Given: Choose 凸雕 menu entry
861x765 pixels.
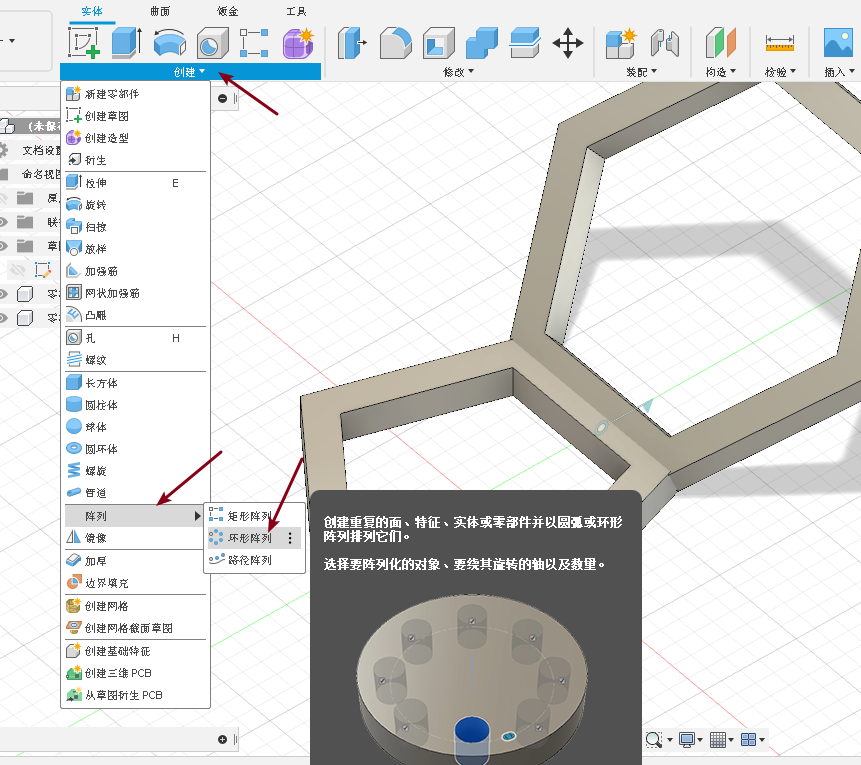Looking at the screenshot, I should click(x=136, y=315).
